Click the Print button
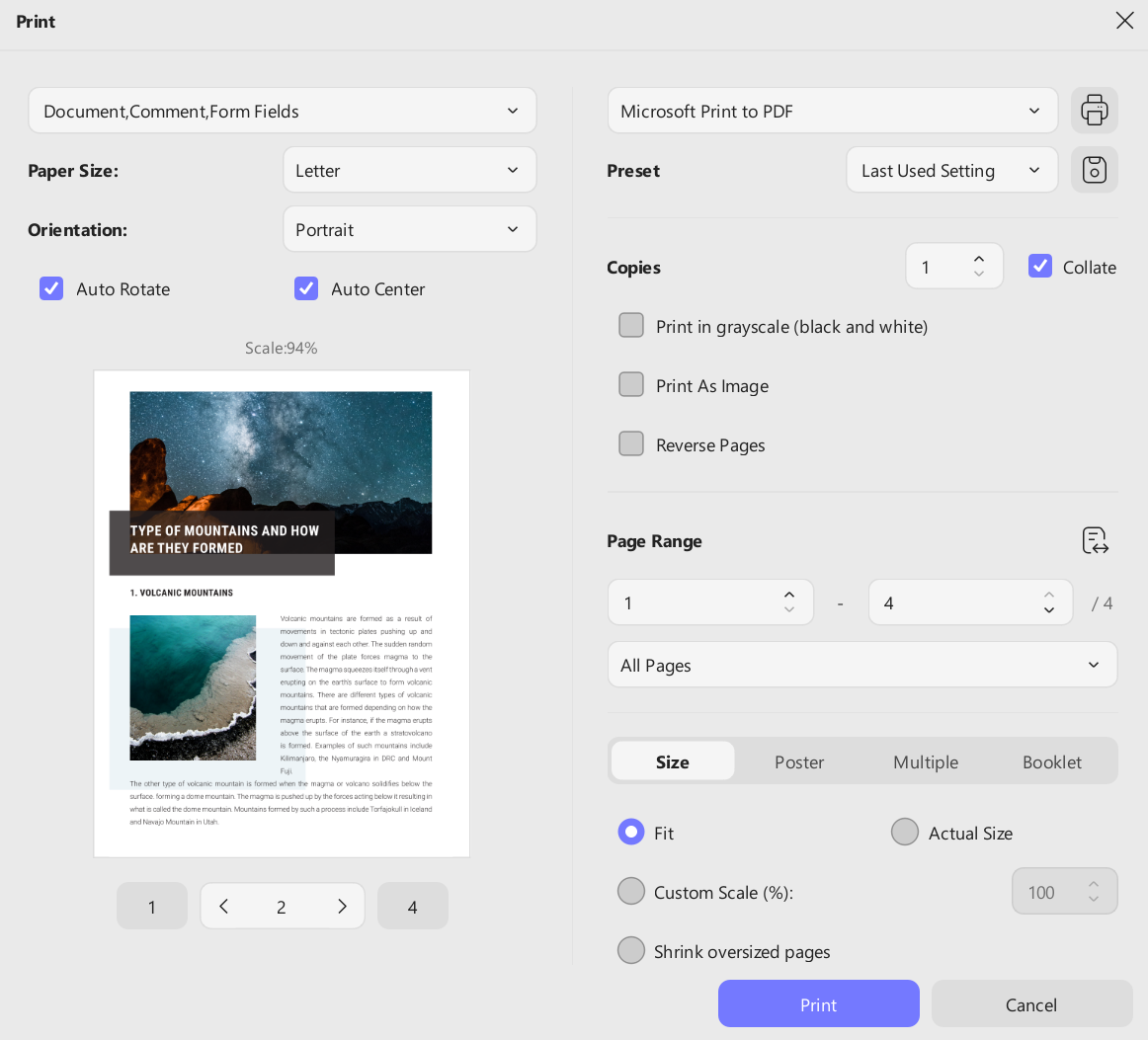This screenshot has width=1148, height=1040. [819, 1004]
